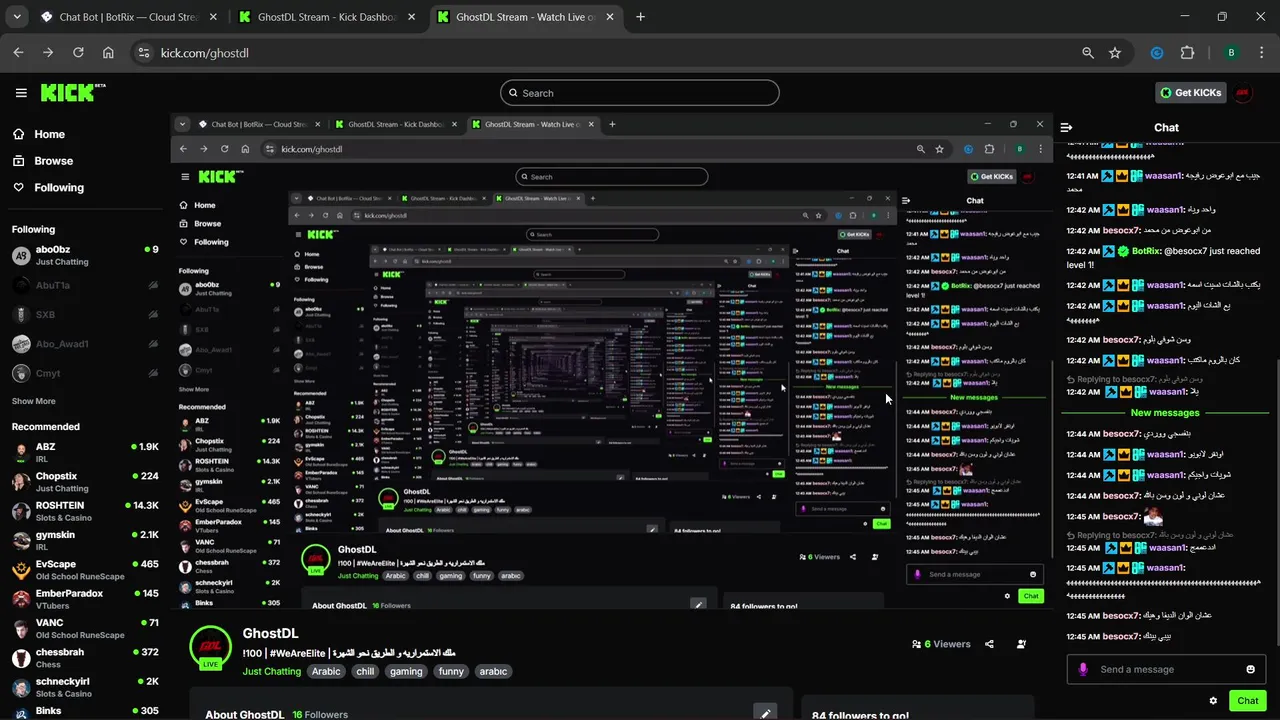Click BotRix username in chat
The width and height of the screenshot is (1280, 720).
click(x=1144, y=251)
